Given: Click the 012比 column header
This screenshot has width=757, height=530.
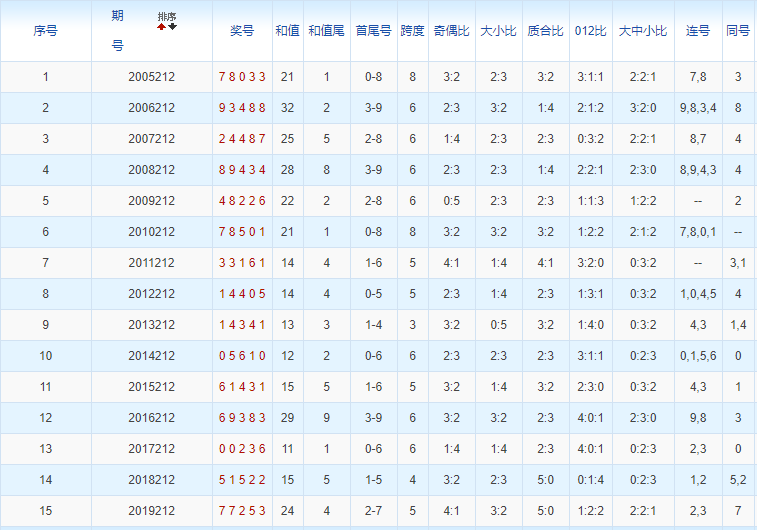Looking at the screenshot, I should click(x=590, y=31).
